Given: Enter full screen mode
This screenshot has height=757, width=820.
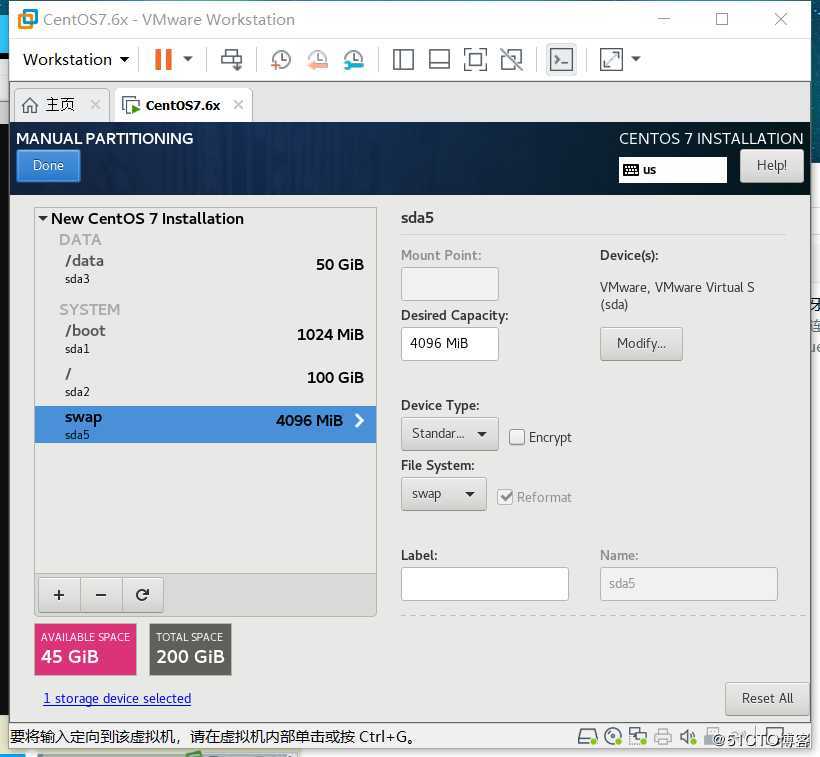Looking at the screenshot, I should pos(475,59).
